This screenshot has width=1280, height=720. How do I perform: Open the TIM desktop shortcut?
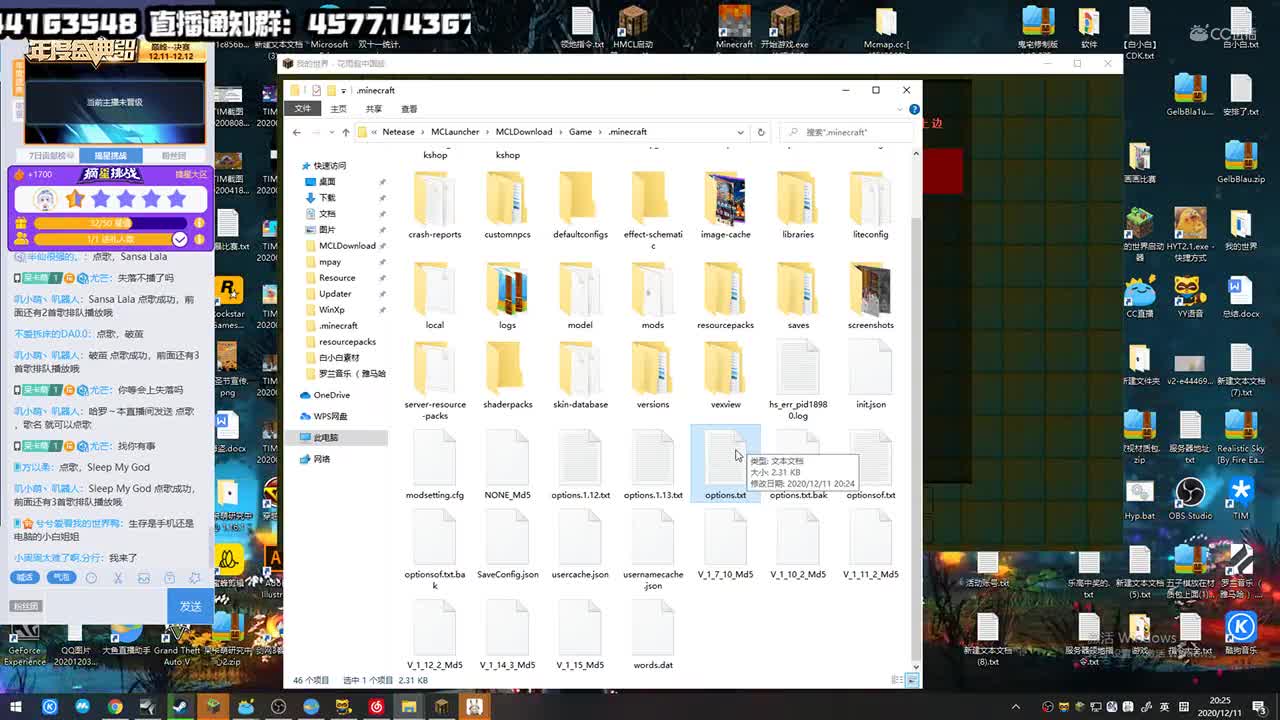click(x=1241, y=498)
